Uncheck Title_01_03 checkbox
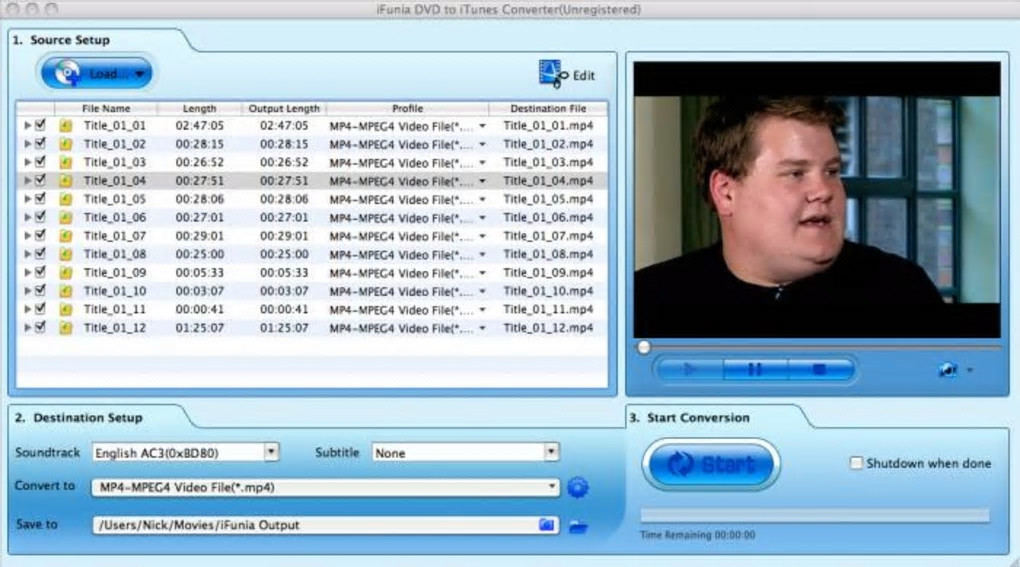Image resolution: width=1020 pixels, height=567 pixels. pos(40,161)
